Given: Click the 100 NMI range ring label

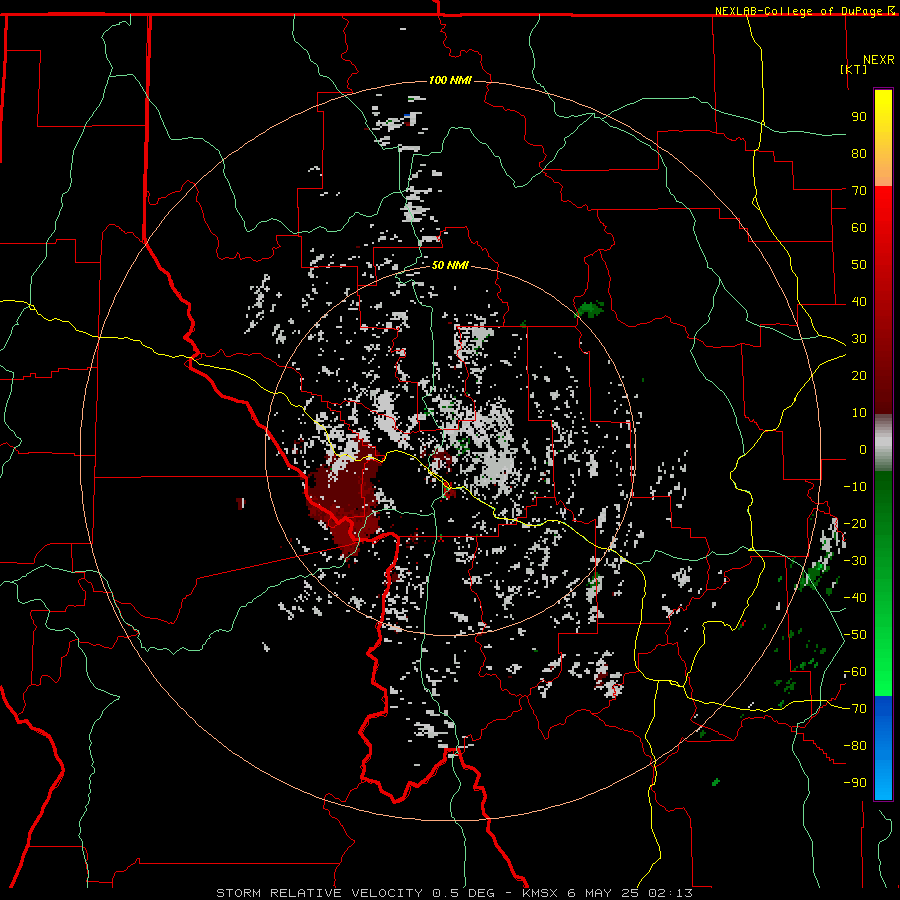Looking at the screenshot, I should (450, 80).
